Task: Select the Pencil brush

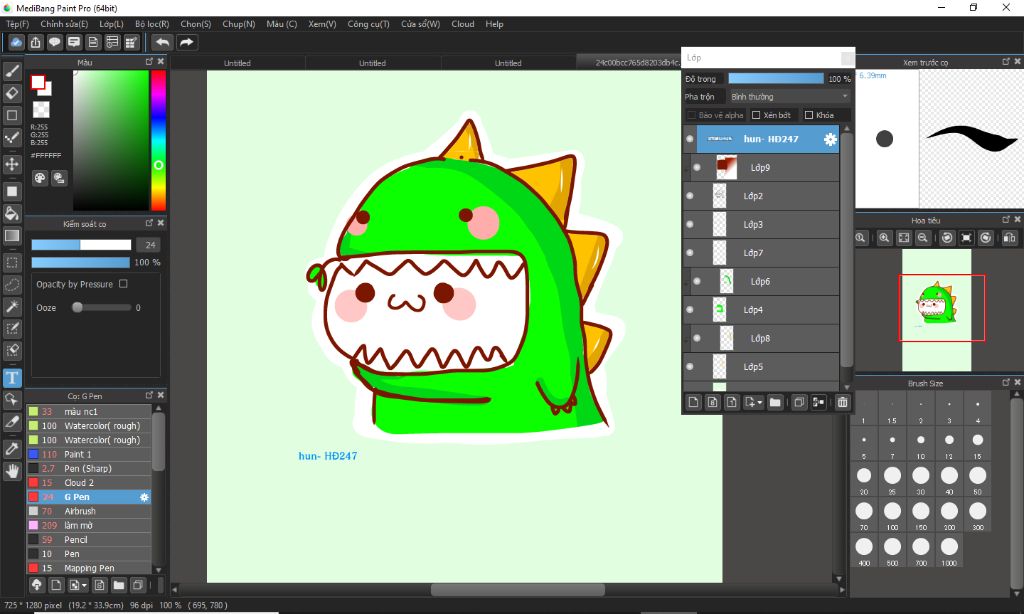Action: click(89, 540)
